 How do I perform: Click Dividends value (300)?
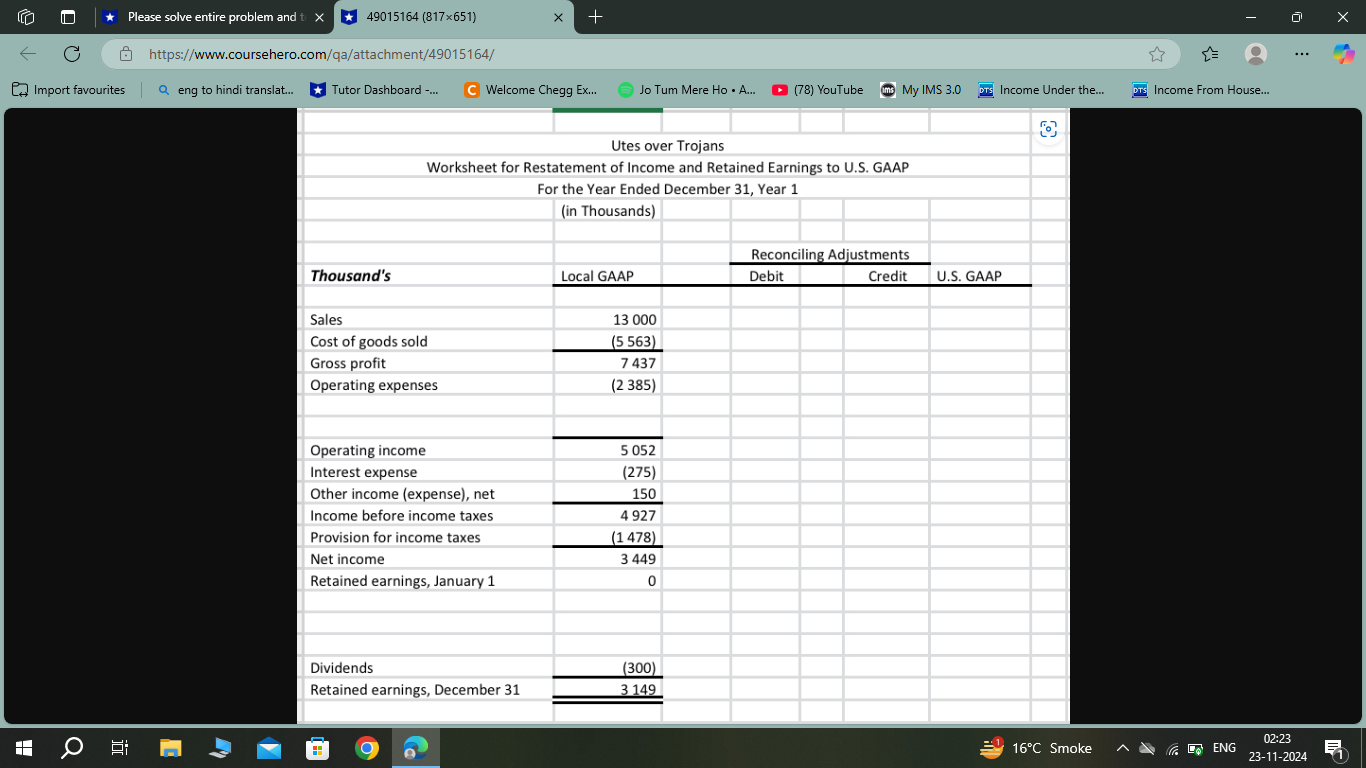click(x=638, y=668)
